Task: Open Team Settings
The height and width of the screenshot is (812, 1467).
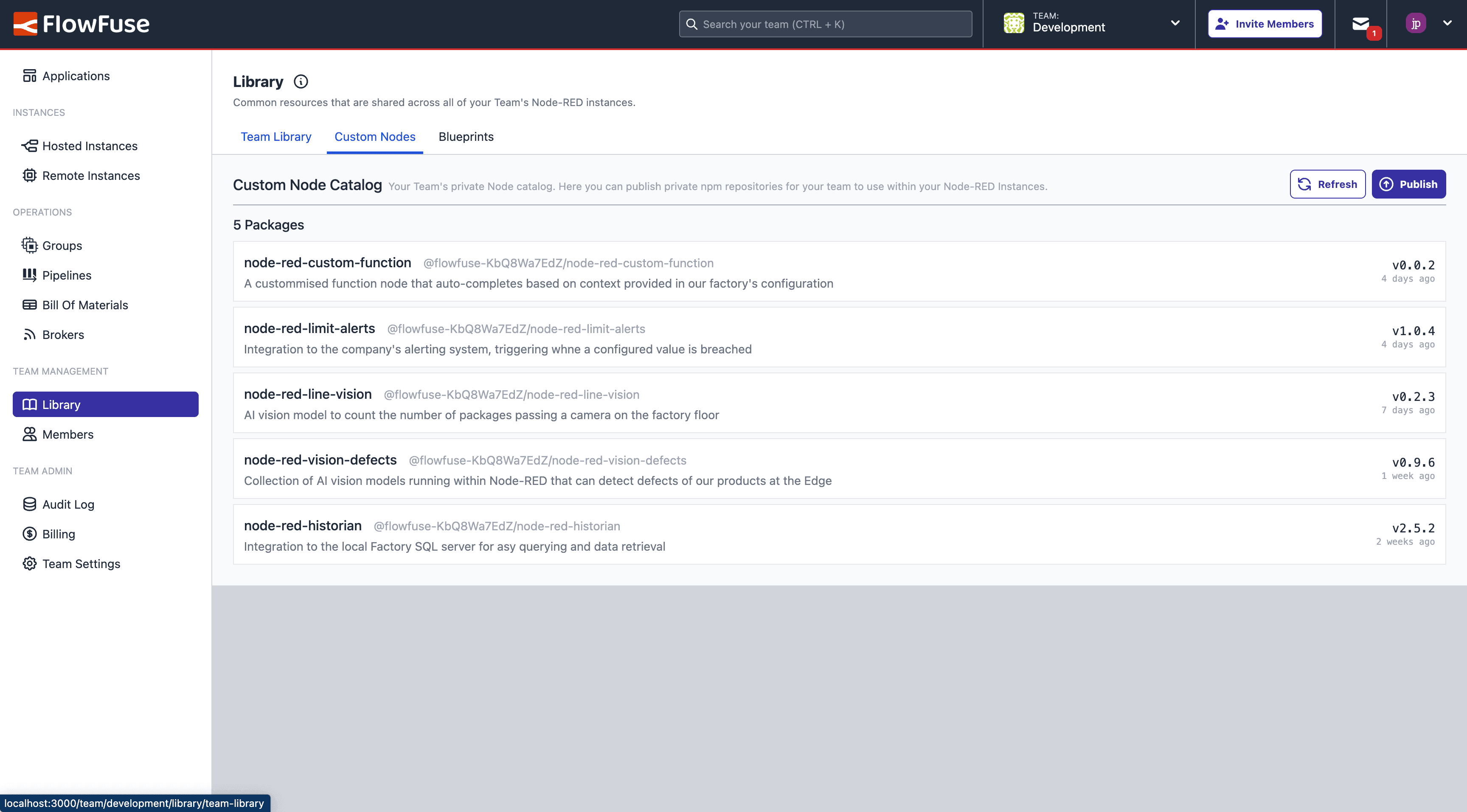Action: tap(81, 563)
